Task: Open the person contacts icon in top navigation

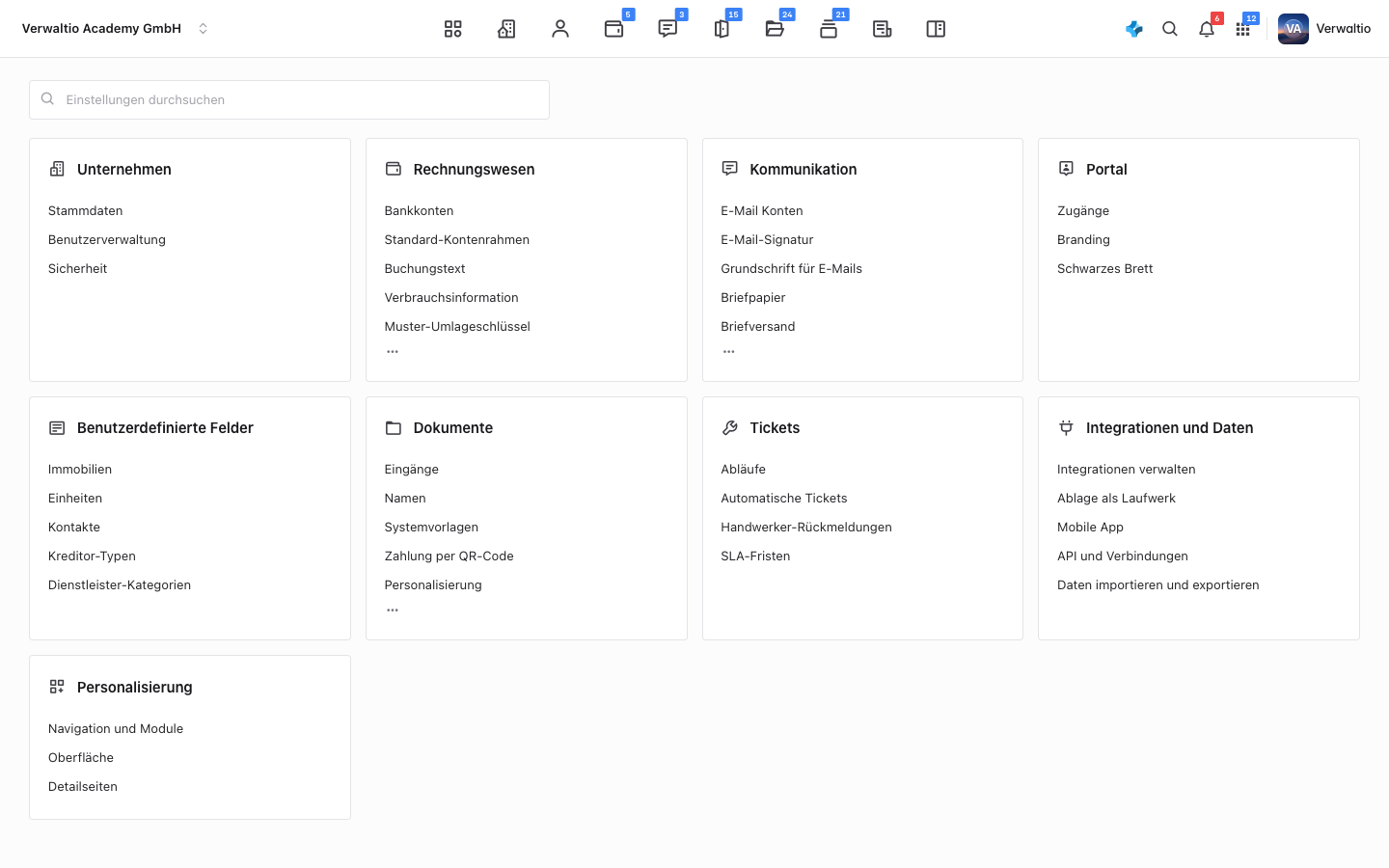Action: (x=560, y=29)
